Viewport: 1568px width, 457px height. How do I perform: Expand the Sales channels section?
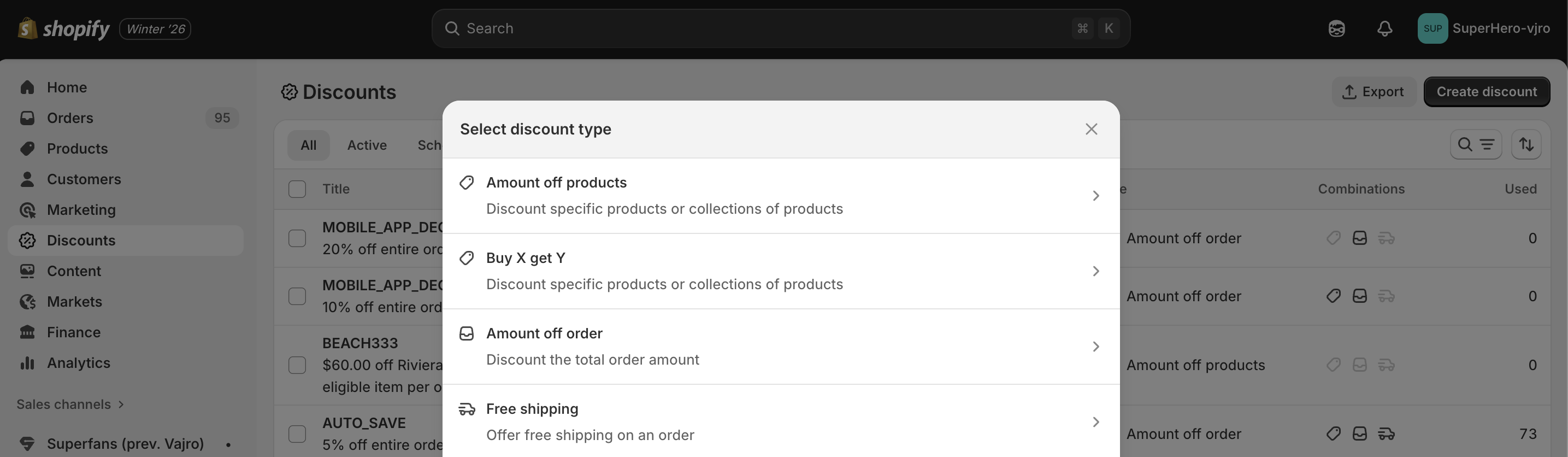(x=70, y=405)
